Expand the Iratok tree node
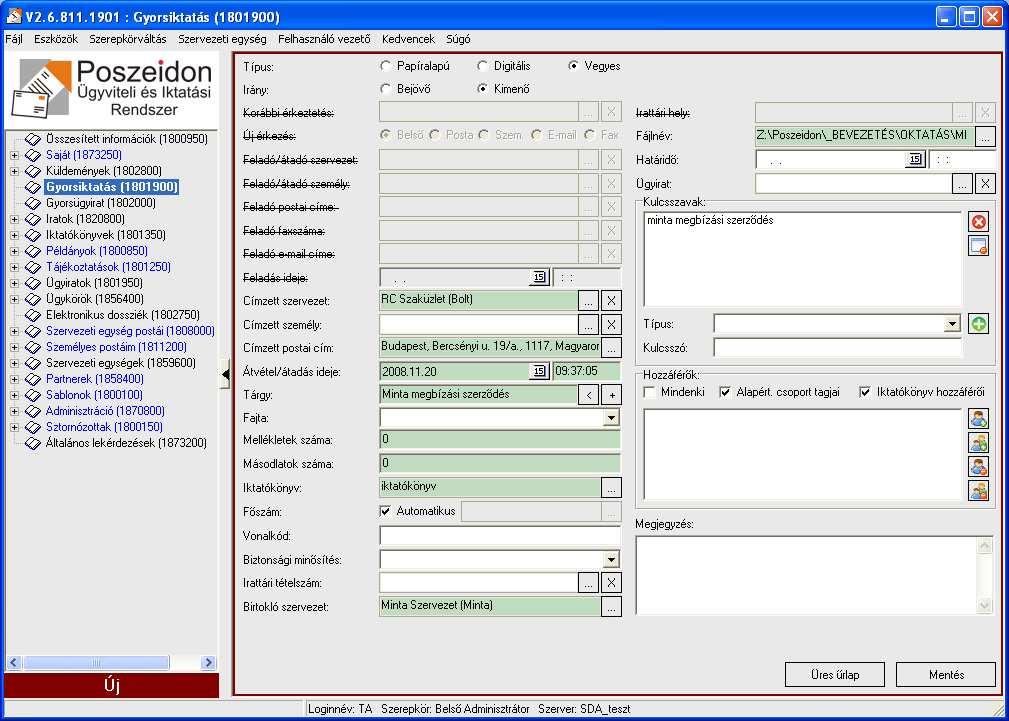This screenshot has height=721, width=1009. tap(15, 220)
